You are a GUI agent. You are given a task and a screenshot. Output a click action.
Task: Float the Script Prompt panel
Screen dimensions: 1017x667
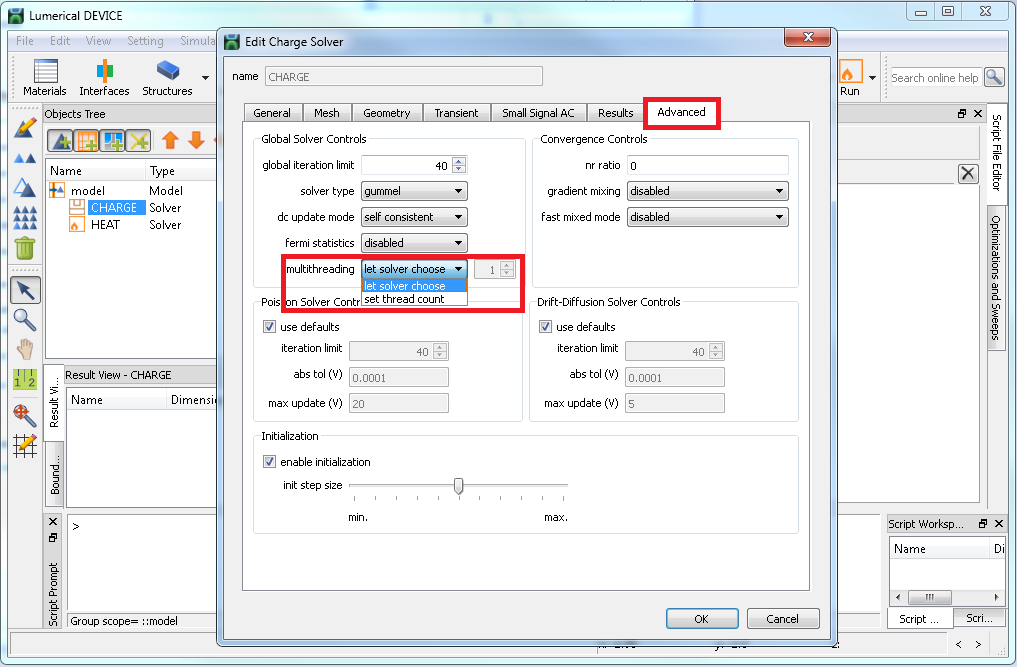point(53,537)
